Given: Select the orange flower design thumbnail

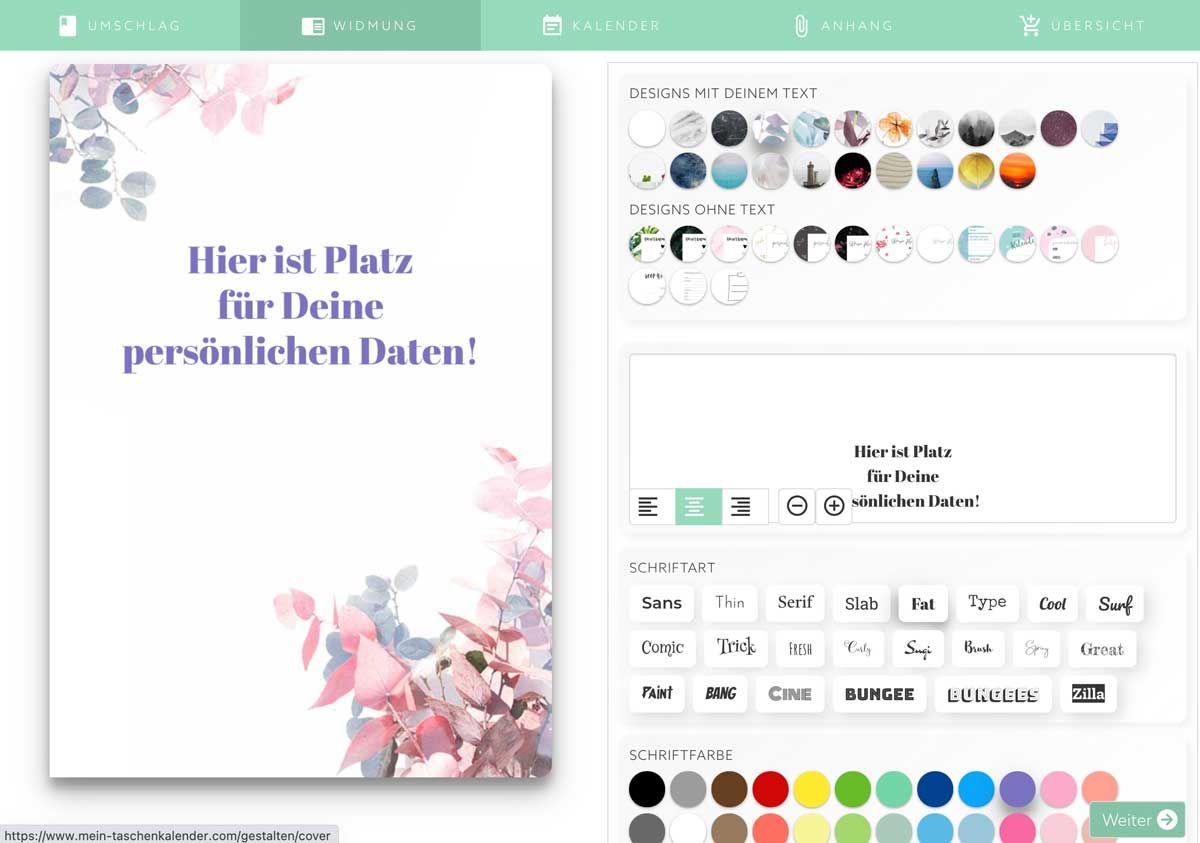Looking at the screenshot, I should pos(893,129).
